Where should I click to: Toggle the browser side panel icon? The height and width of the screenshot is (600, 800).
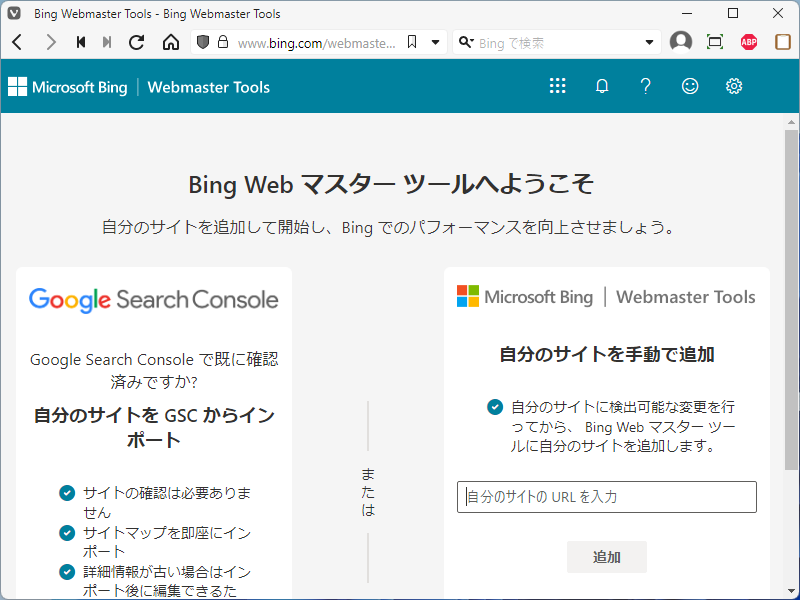pyautogui.click(x=783, y=42)
